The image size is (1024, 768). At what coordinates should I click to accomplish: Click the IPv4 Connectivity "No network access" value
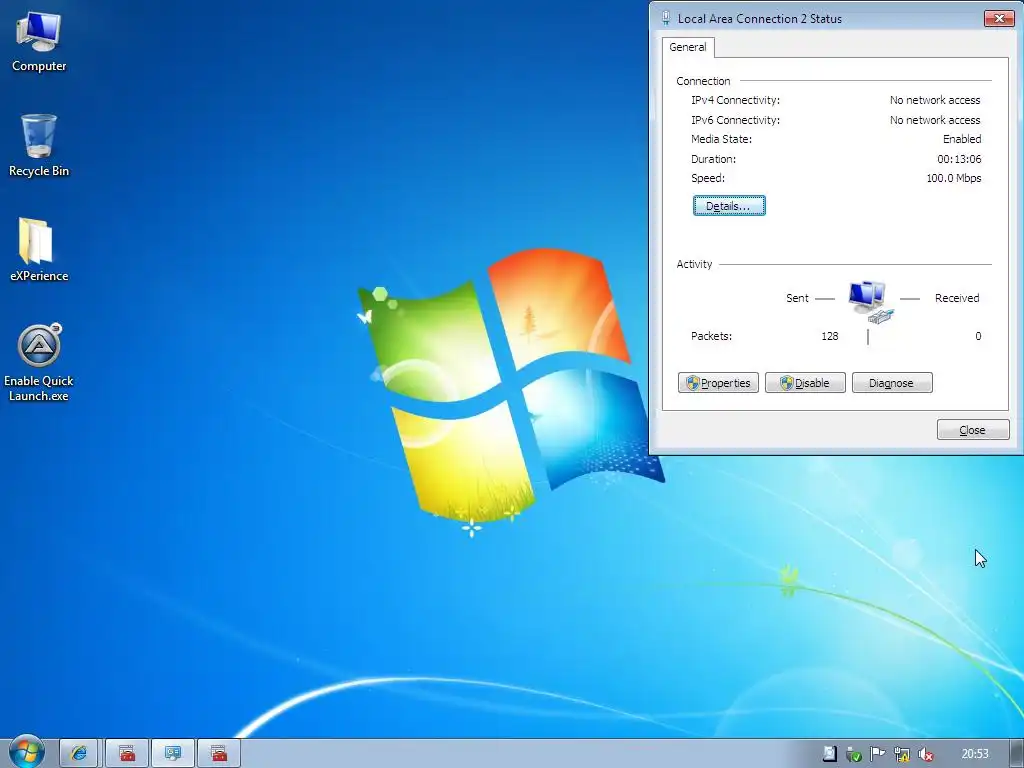point(935,100)
